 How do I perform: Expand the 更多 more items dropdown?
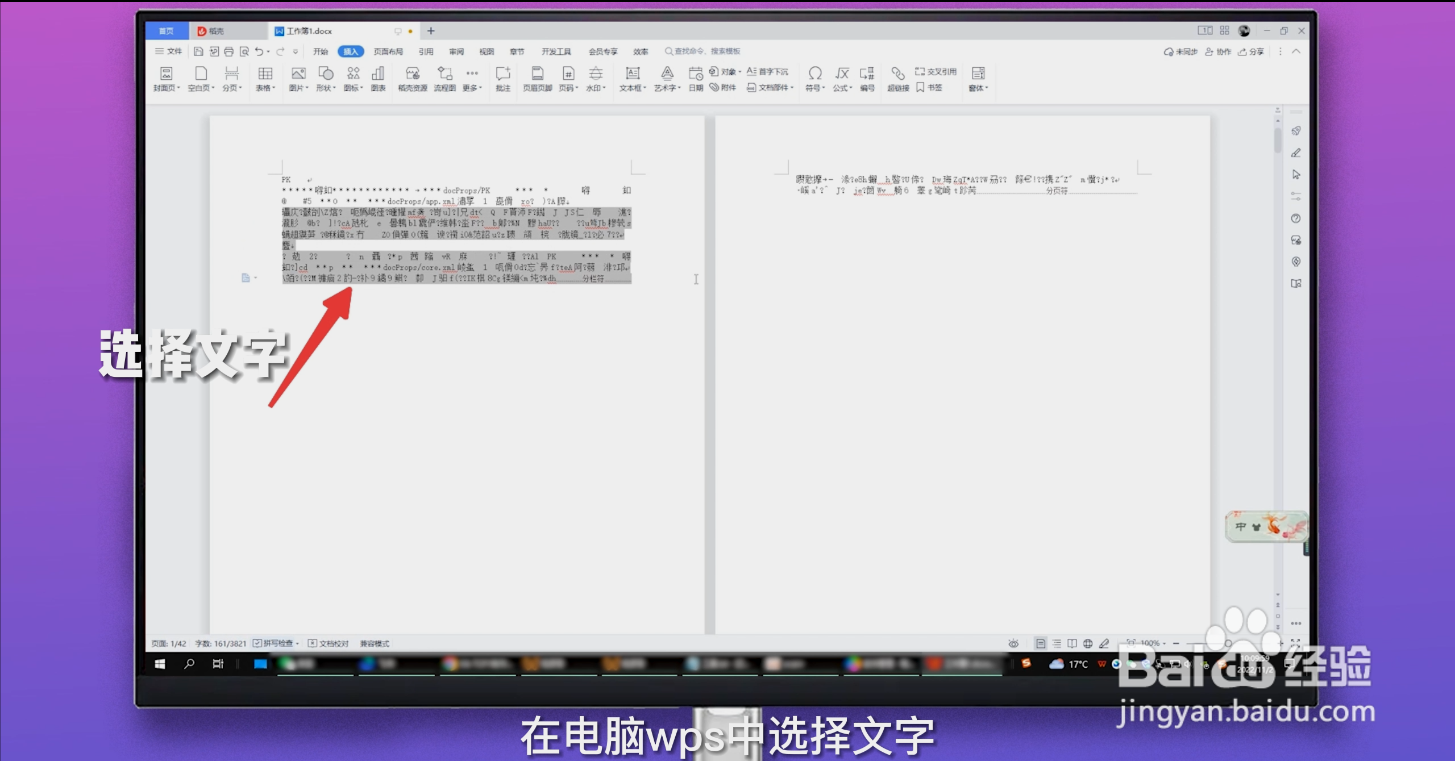(472, 79)
